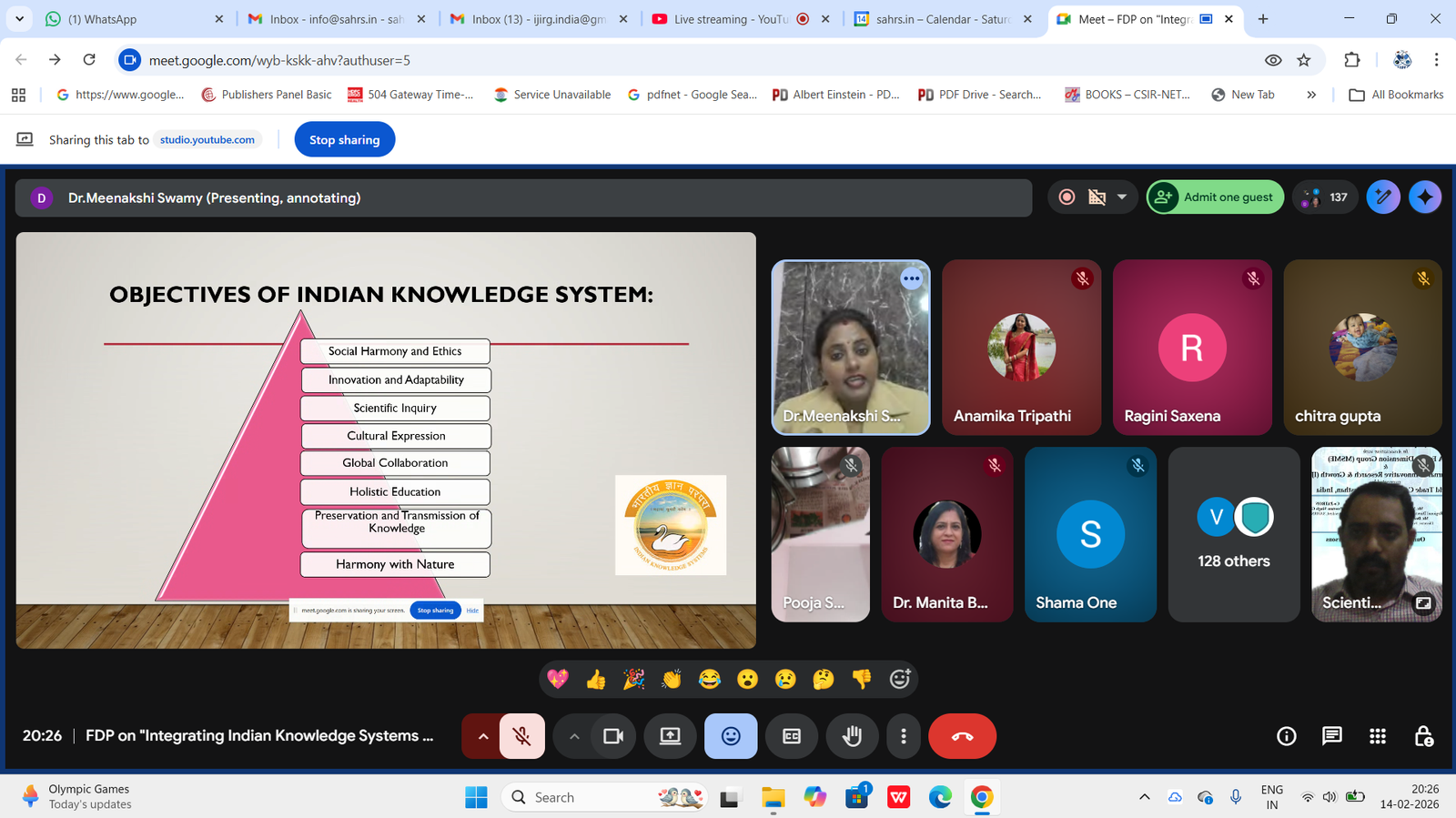
Task: Expand audio settings arrow beside microphone
Action: point(483,736)
